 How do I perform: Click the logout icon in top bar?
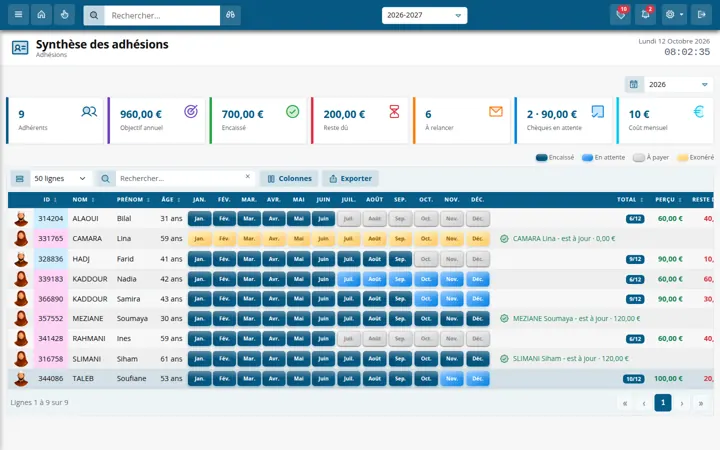click(x=701, y=15)
